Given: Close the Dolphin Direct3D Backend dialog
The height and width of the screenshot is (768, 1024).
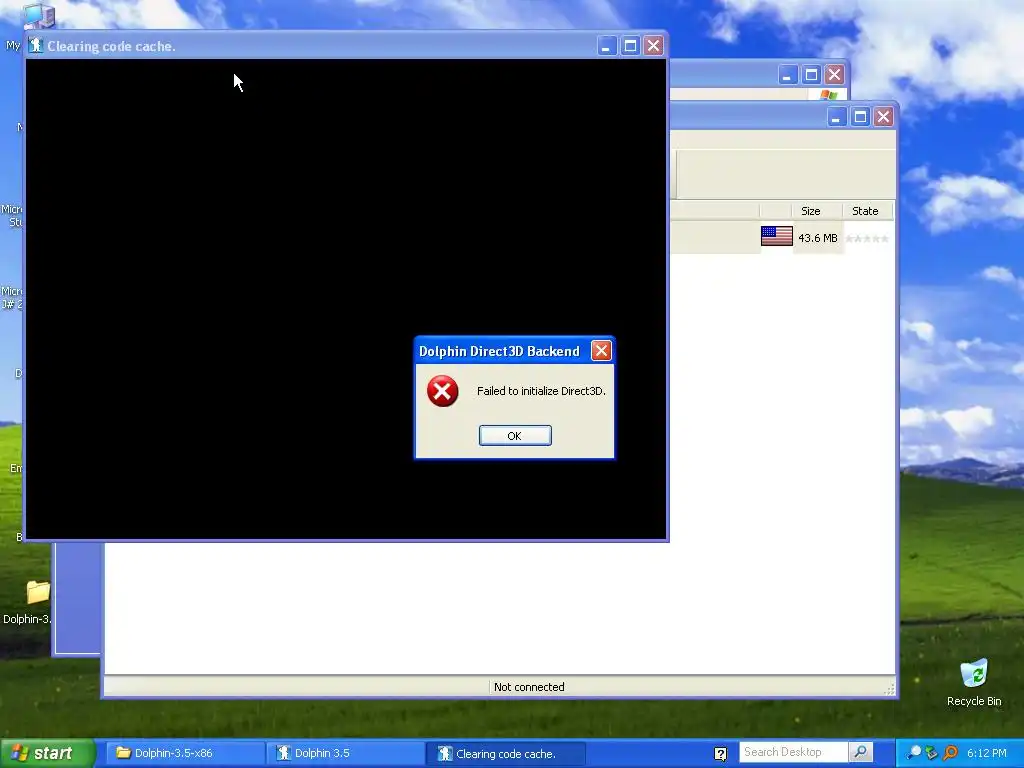Looking at the screenshot, I should coord(601,351).
